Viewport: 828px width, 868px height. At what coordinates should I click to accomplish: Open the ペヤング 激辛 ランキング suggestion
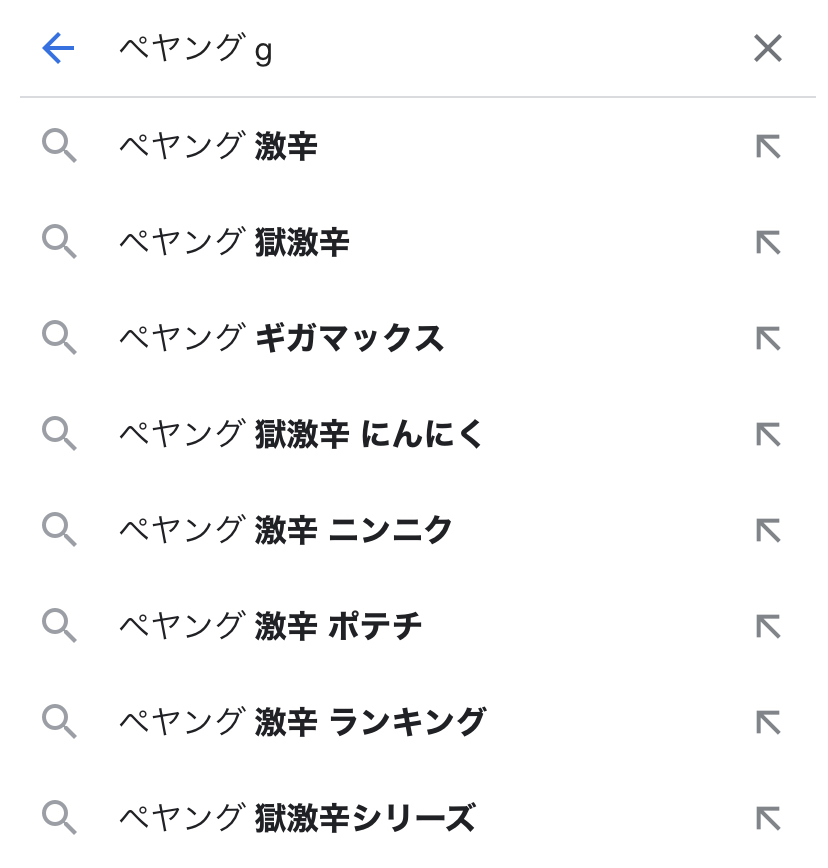pyautogui.click(x=302, y=721)
